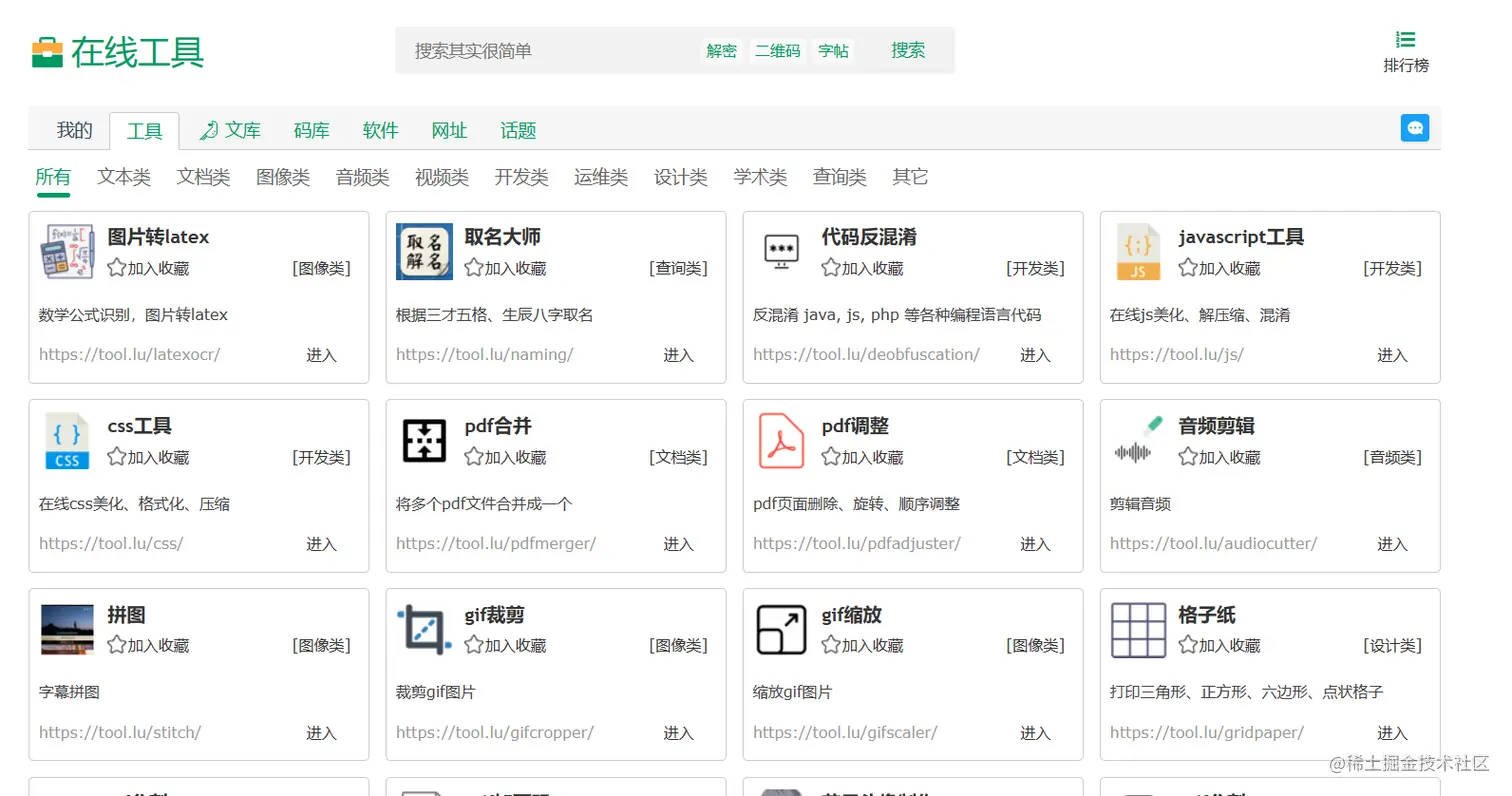Viewport: 1512px width, 796px height.
Task: Switch to the 文库 tab
Action: (230, 130)
